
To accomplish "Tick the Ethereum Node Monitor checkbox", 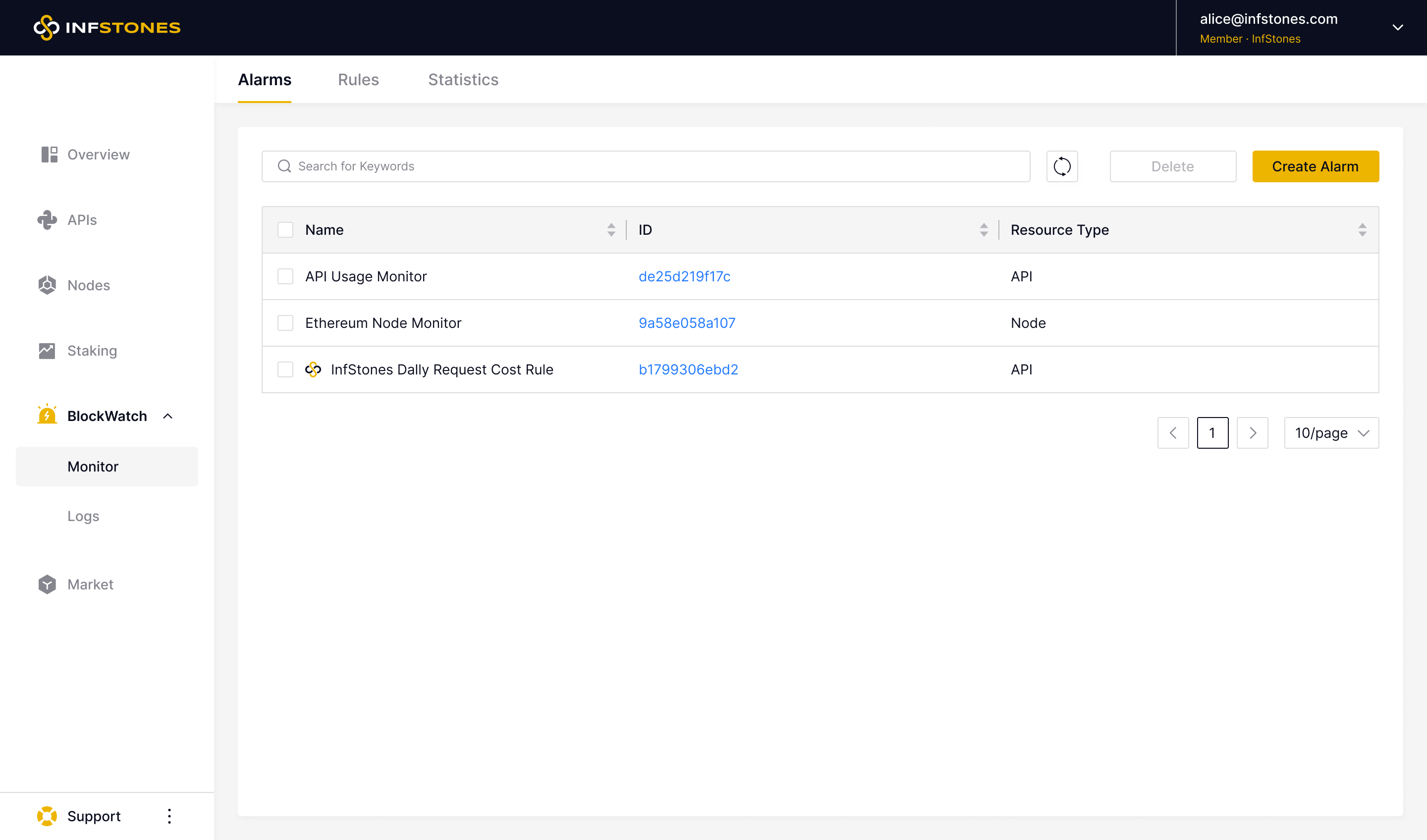I will pyautogui.click(x=285, y=322).
